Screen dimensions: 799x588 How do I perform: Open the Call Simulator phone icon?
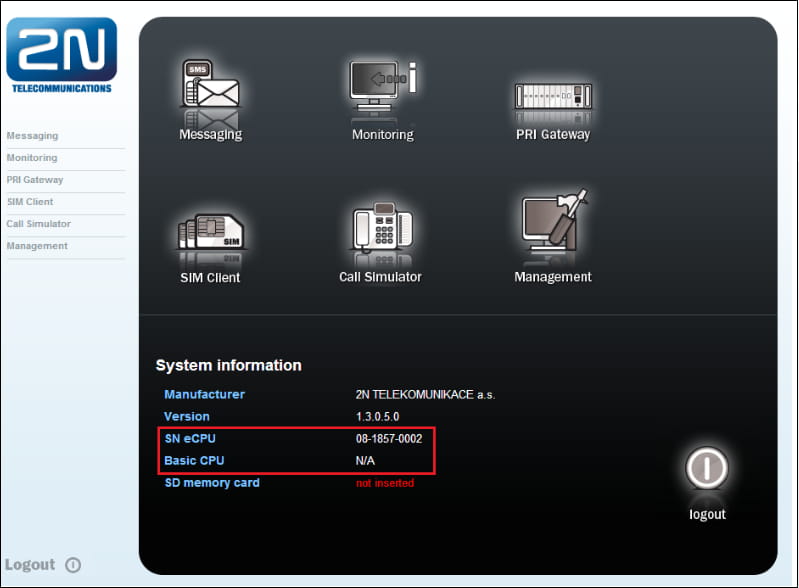point(383,227)
